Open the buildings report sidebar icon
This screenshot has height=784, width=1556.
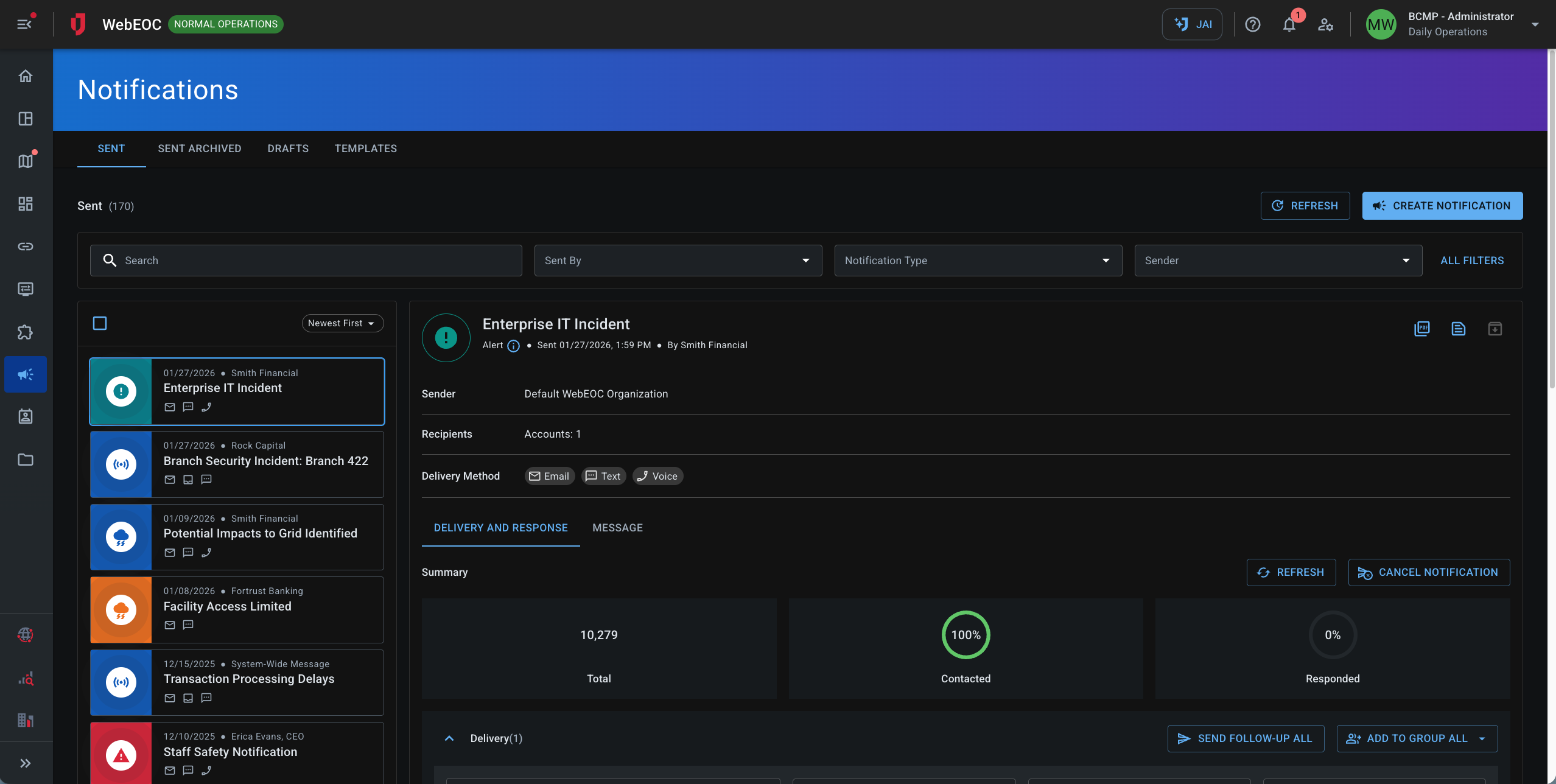click(26, 720)
